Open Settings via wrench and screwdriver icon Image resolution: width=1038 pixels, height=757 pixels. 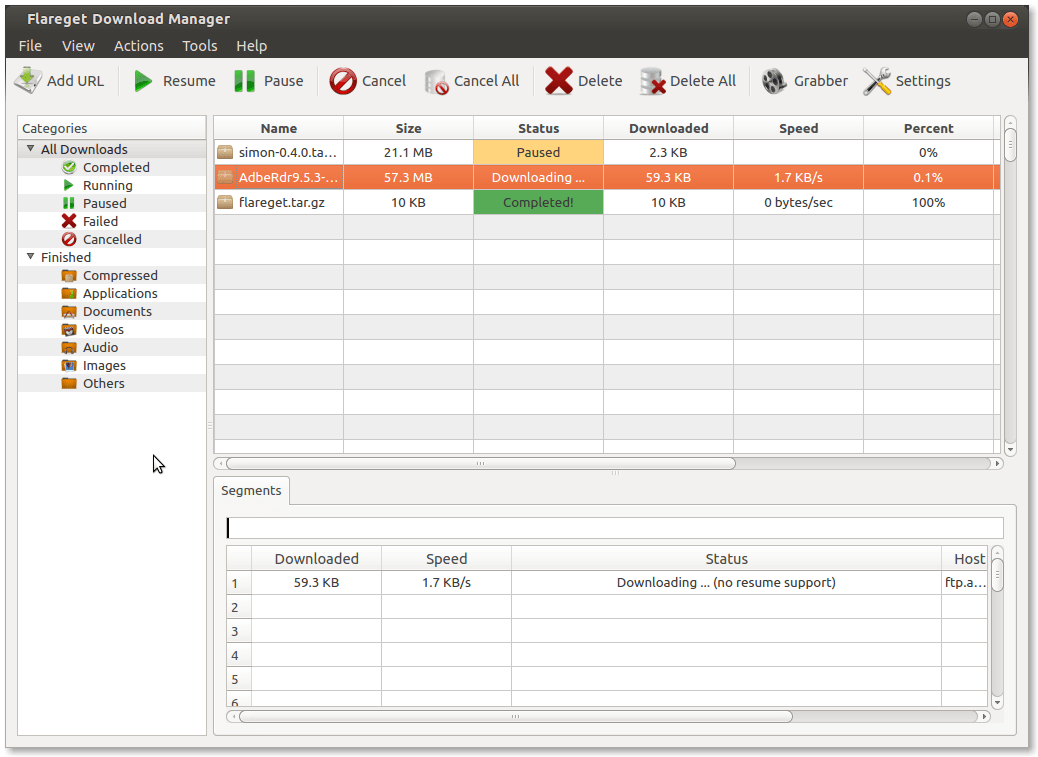click(876, 81)
